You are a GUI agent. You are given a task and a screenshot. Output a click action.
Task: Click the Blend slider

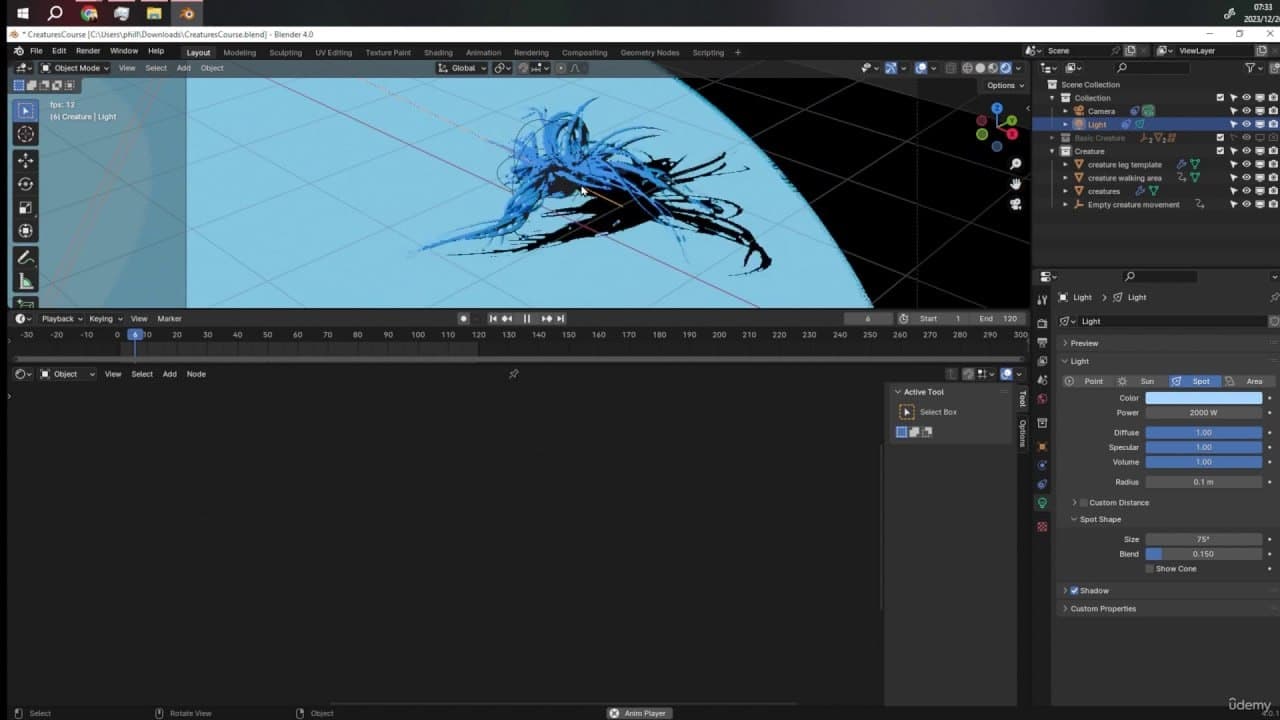[1204, 554]
